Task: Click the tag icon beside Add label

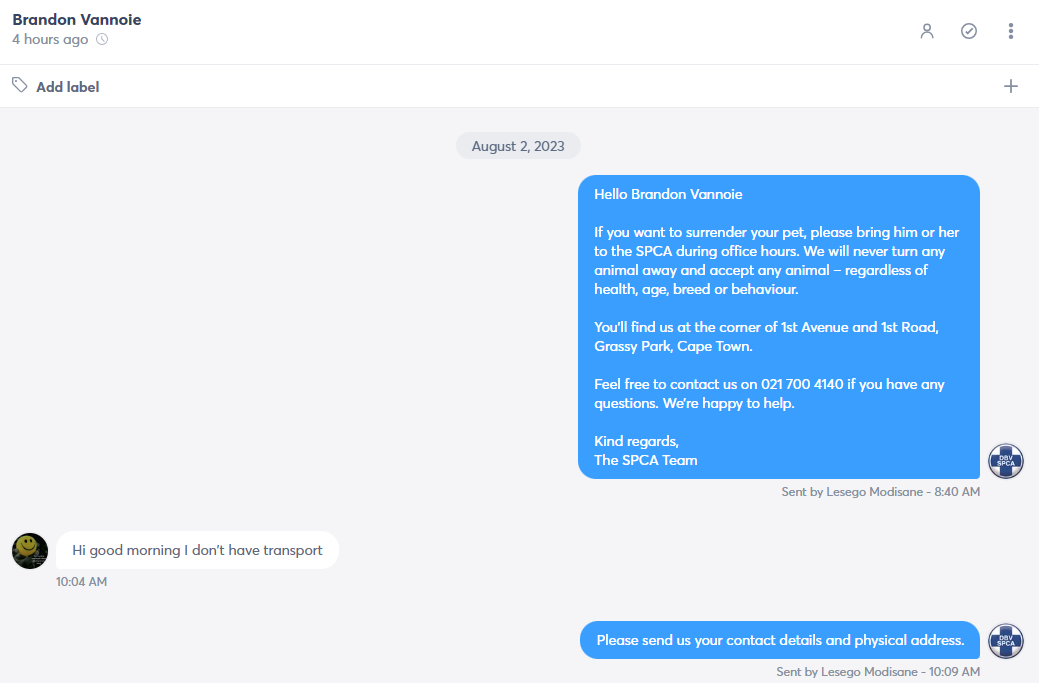Action: 20,85
